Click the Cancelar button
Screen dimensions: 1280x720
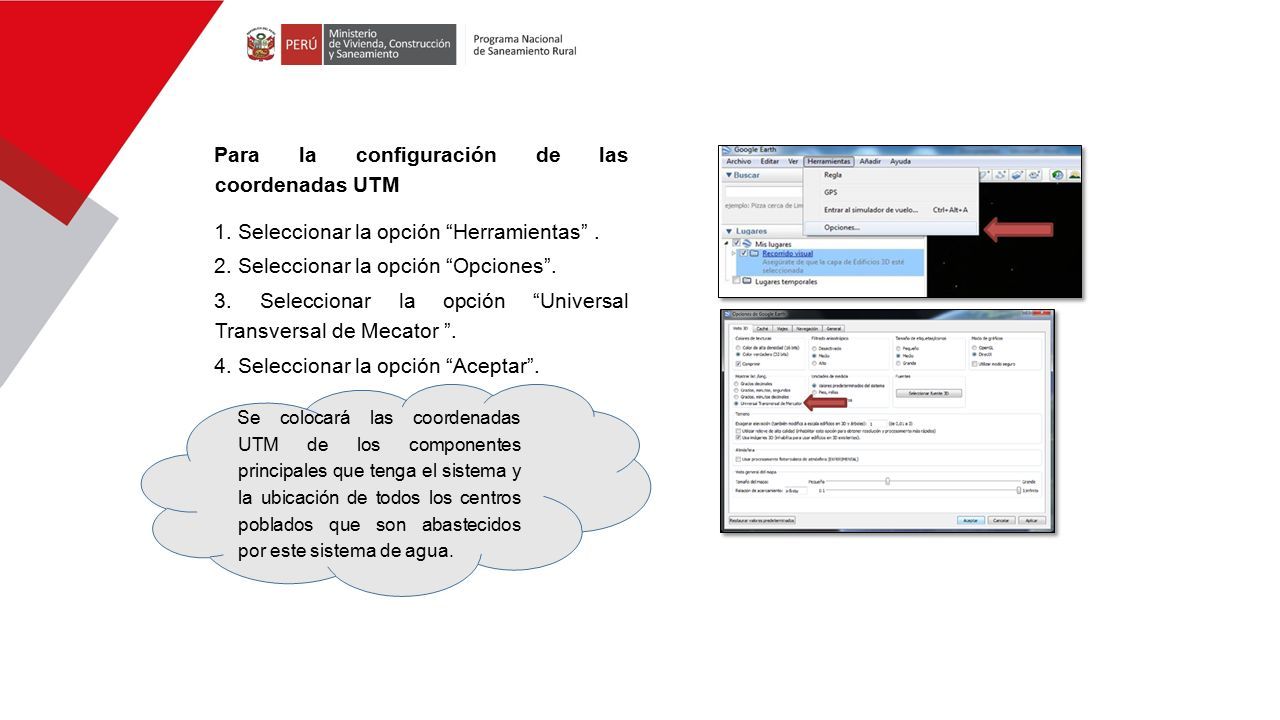(x=1001, y=520)
